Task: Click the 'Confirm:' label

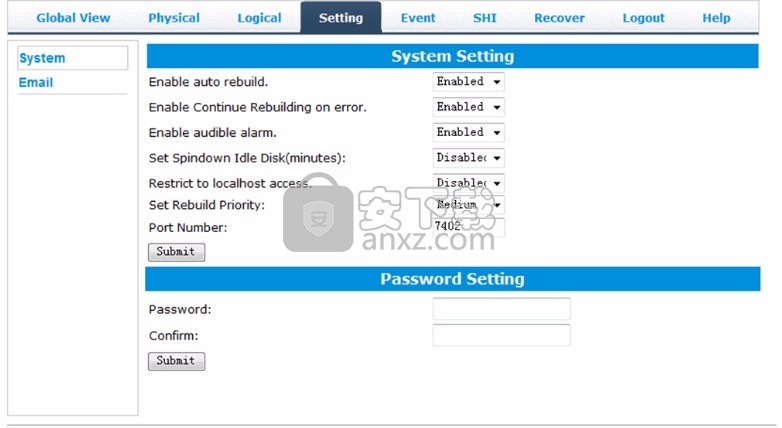Action: tap(173, 336)
